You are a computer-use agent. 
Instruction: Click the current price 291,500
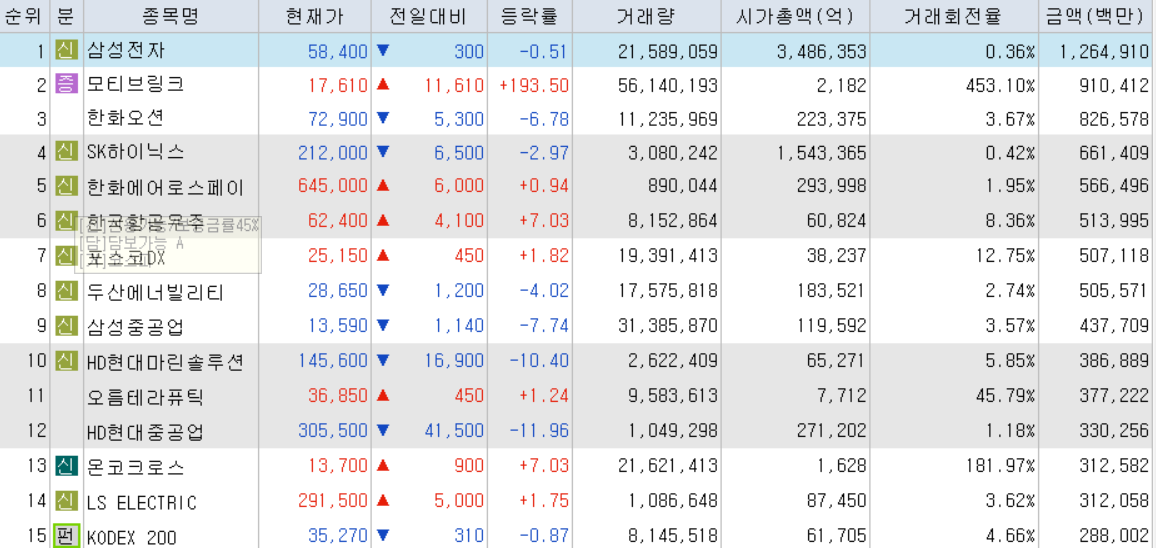(332, 502)
